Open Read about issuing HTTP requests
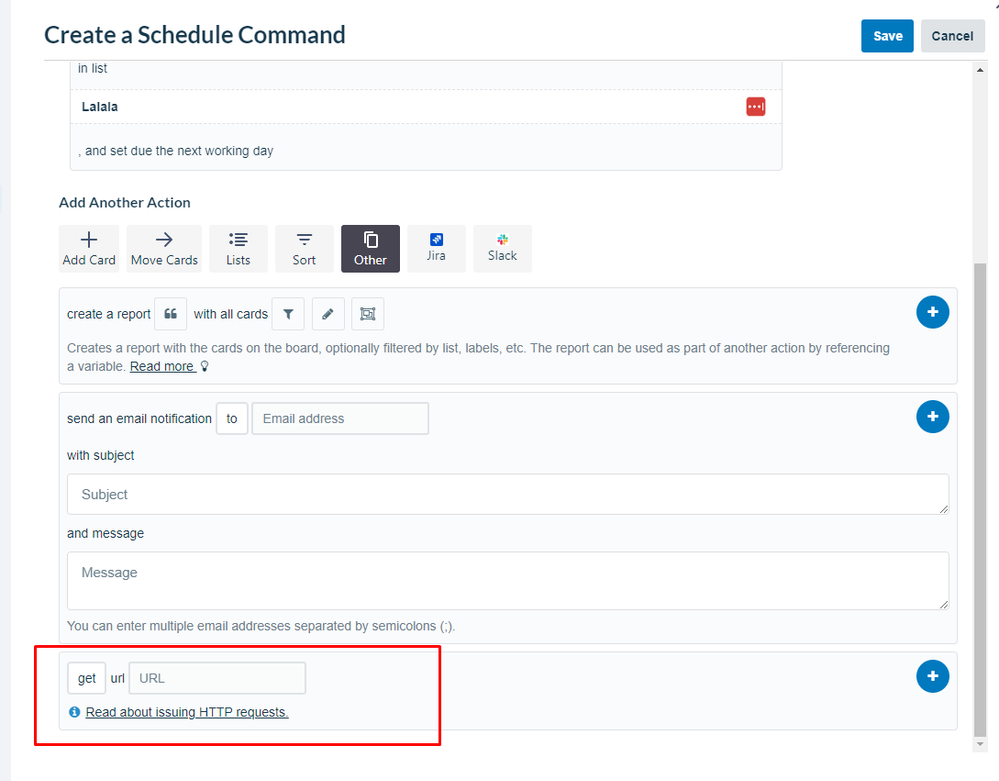The width and height of the screenshot is (999, 781). point(187,712)
